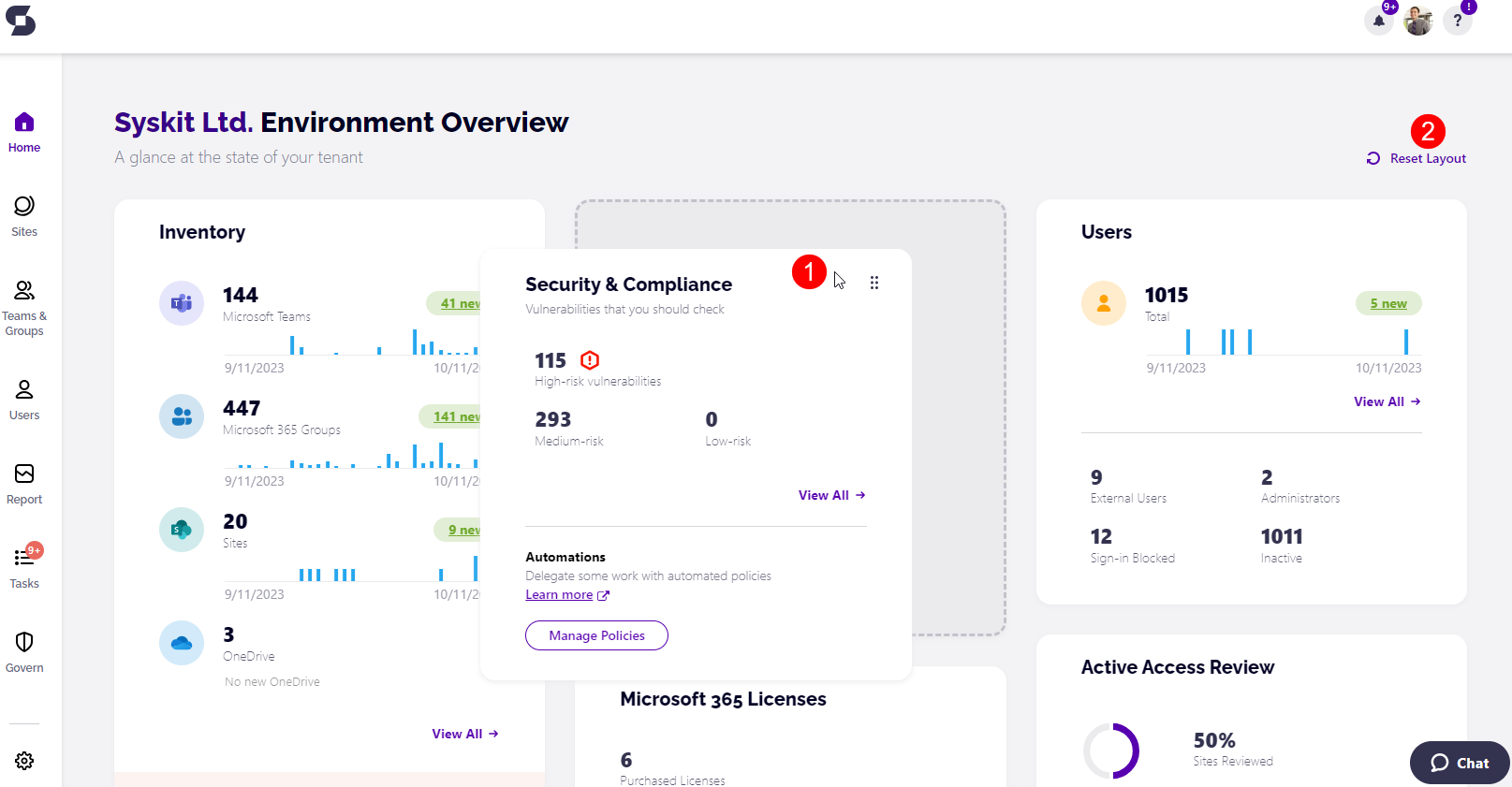Click the 5 new users badge
The height and width of the screenshot is (787, 1512).
1388,303
